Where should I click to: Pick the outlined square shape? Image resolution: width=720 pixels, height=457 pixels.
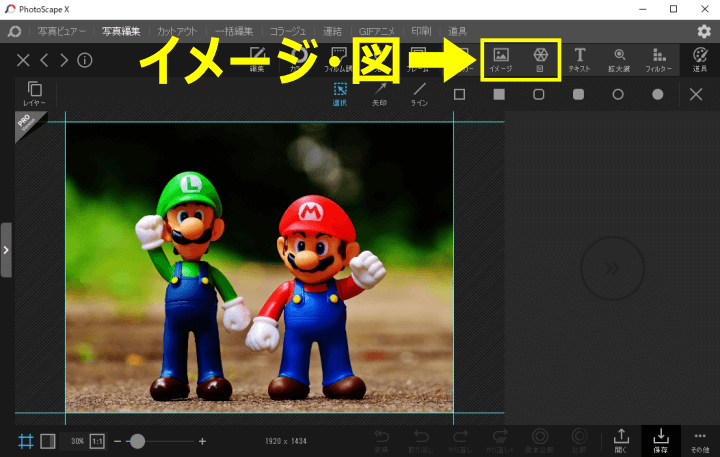[459, 95]
